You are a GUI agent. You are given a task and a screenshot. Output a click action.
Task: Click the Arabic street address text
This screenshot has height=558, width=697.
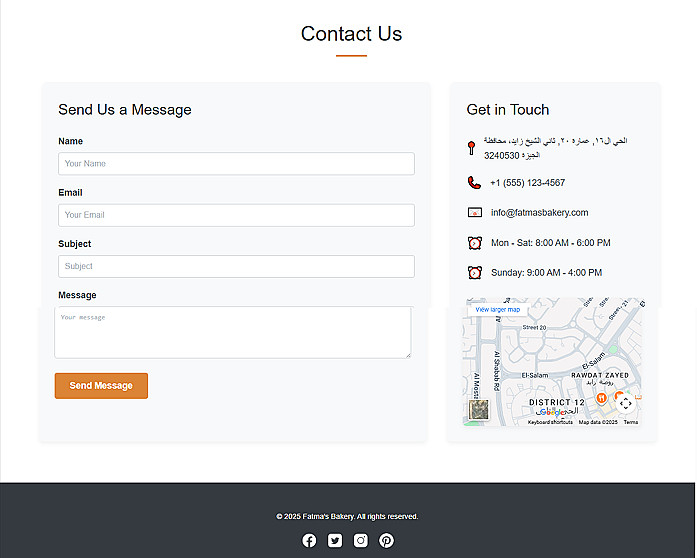click(555, 148)
